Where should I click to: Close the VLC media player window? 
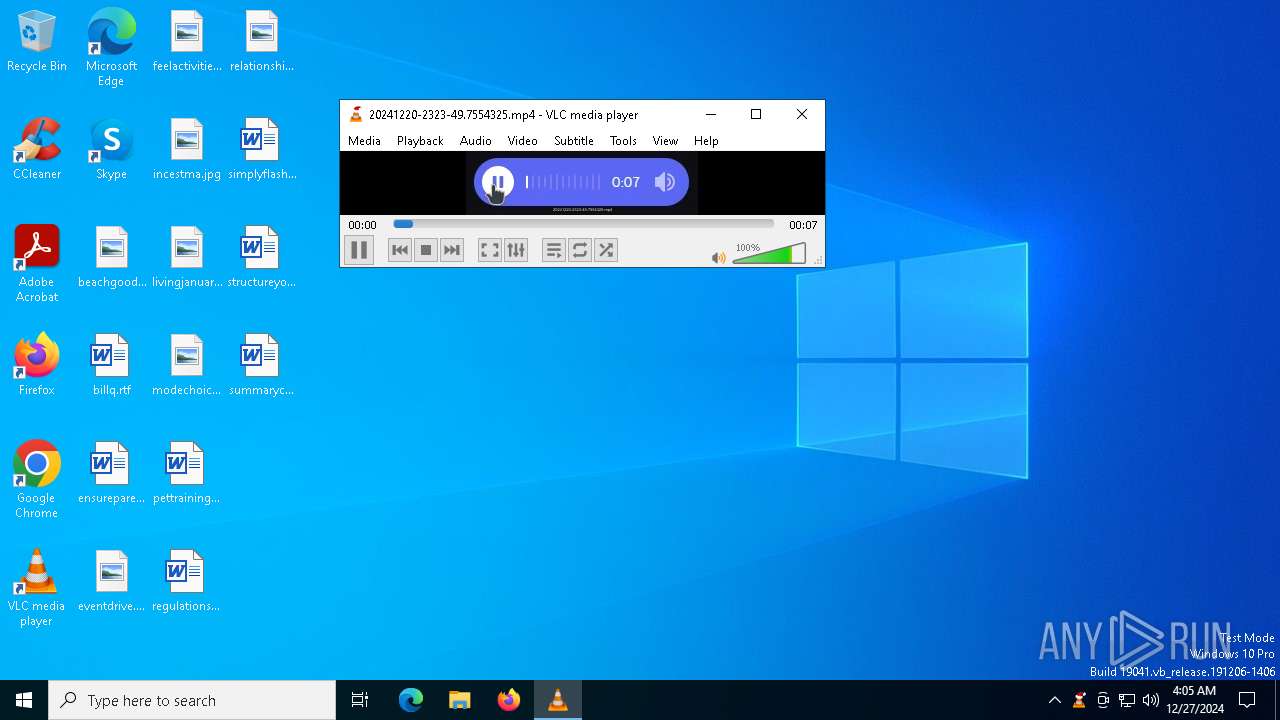802,114
